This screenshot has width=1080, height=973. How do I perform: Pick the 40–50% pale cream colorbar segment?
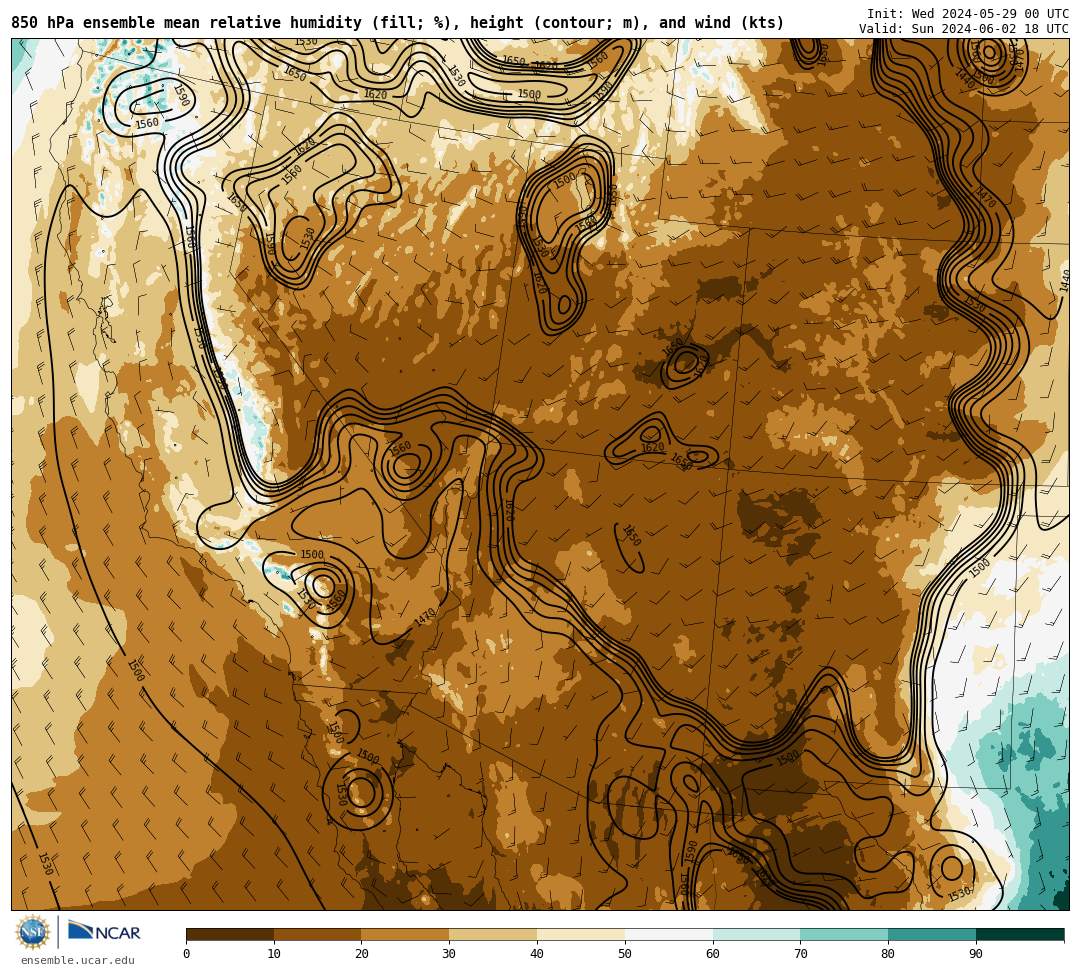581,934
